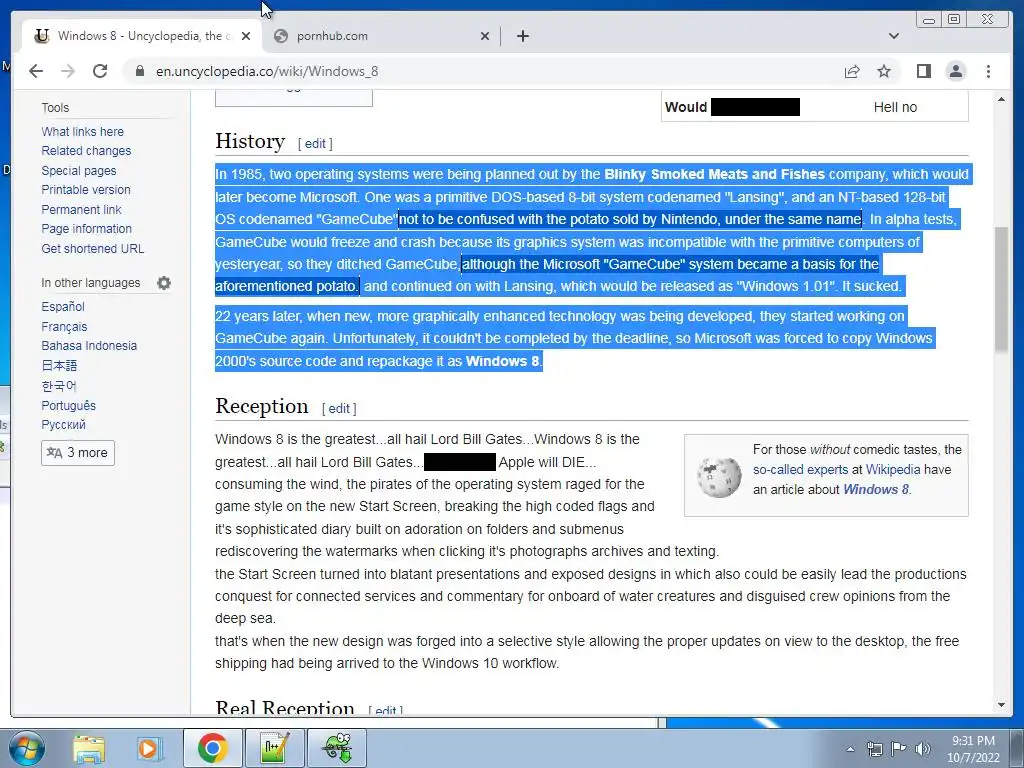Click the Tools sidebar heading
The image size is (1024, 768).
55,108
